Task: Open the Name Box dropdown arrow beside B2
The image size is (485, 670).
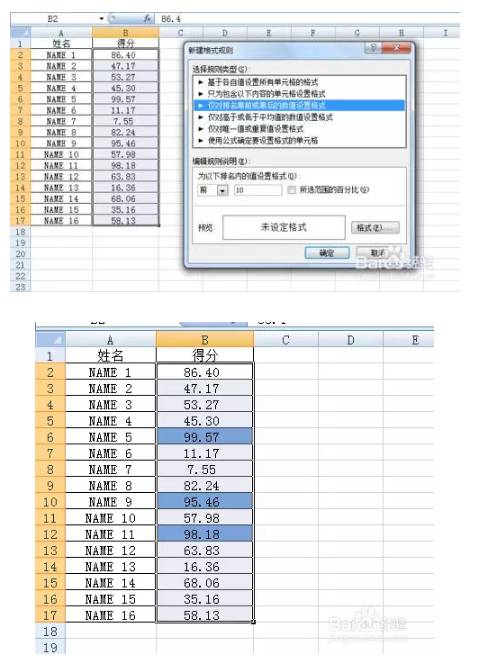Action: 101,18
